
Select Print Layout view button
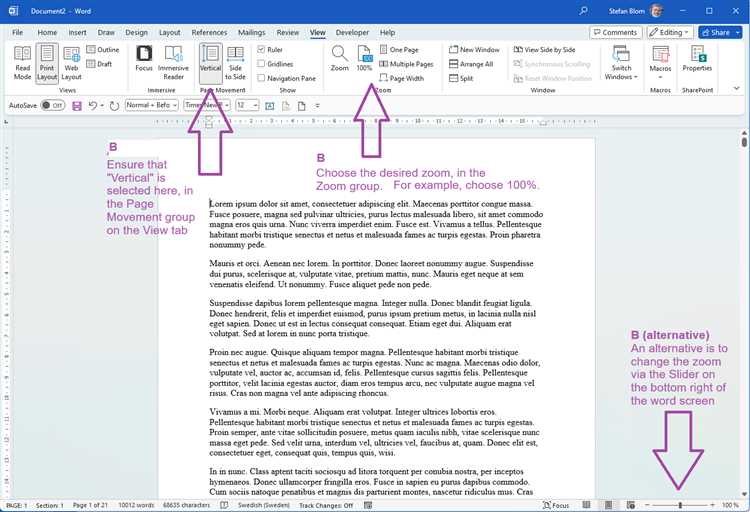47,63
